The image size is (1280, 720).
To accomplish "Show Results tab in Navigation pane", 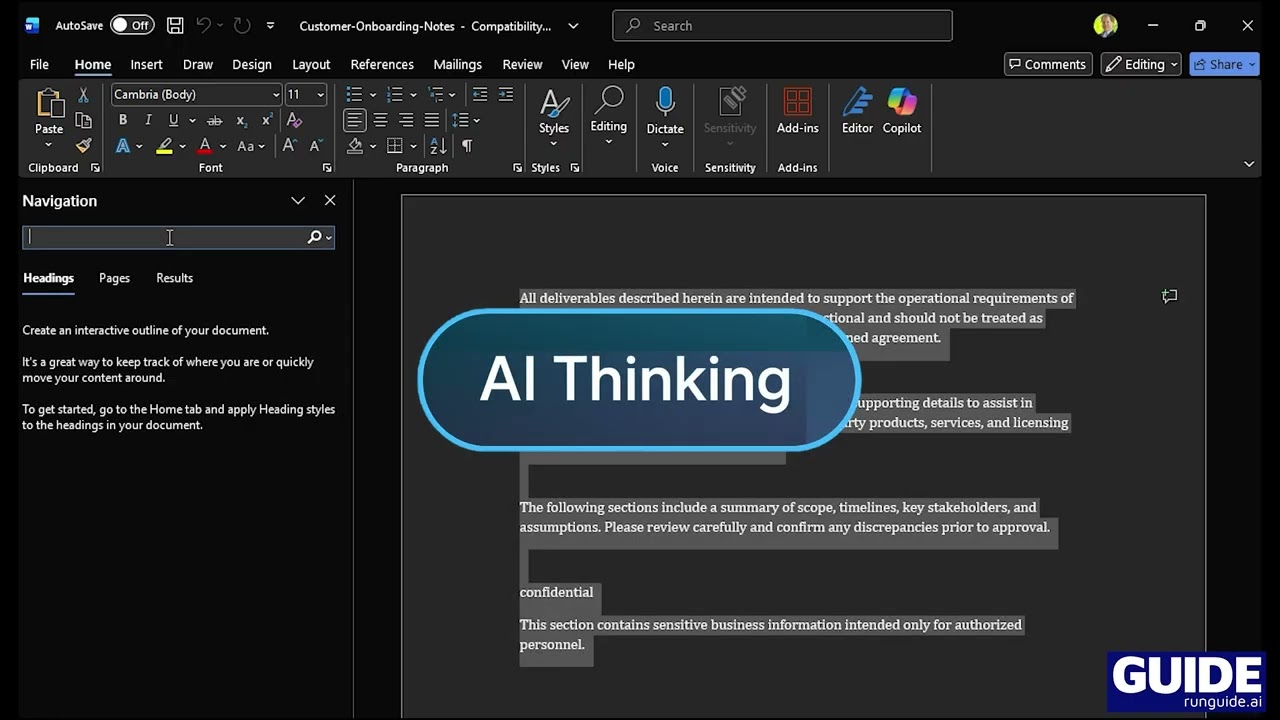I will (174, 278).
